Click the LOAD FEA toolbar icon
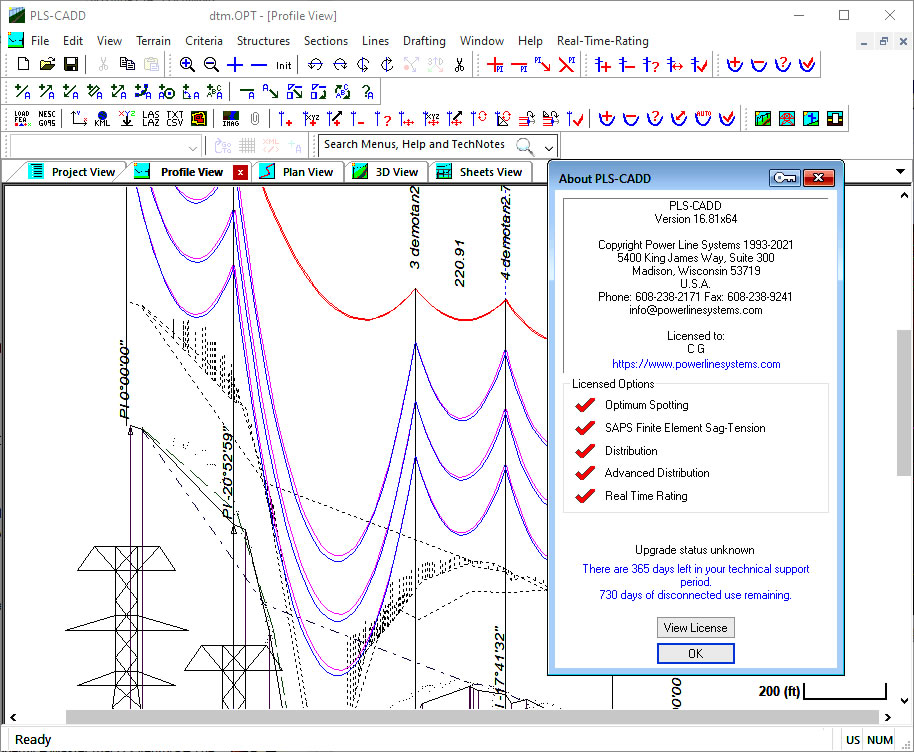Viewport: 914px width, 752px height. pos(22,119)
